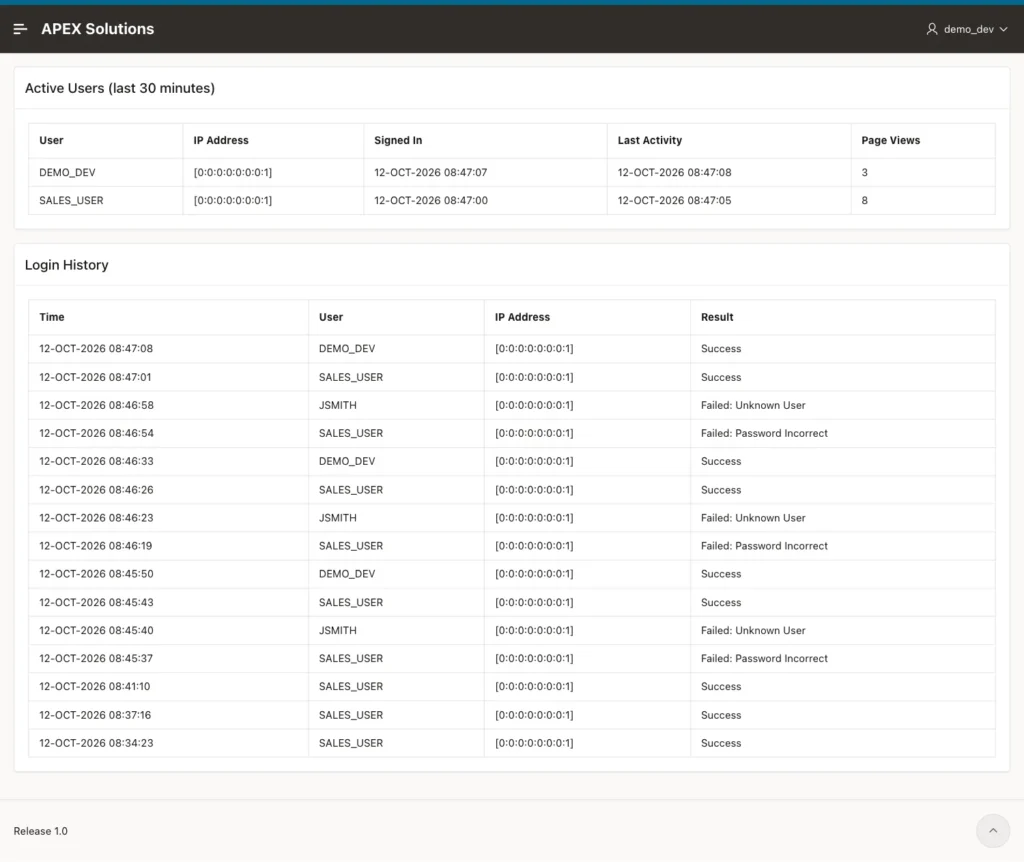This screenshot has width=1024, height=862.
Task: Click Failed: Unknown User in 08:46:58 row
Action: [x=753, y=406]
